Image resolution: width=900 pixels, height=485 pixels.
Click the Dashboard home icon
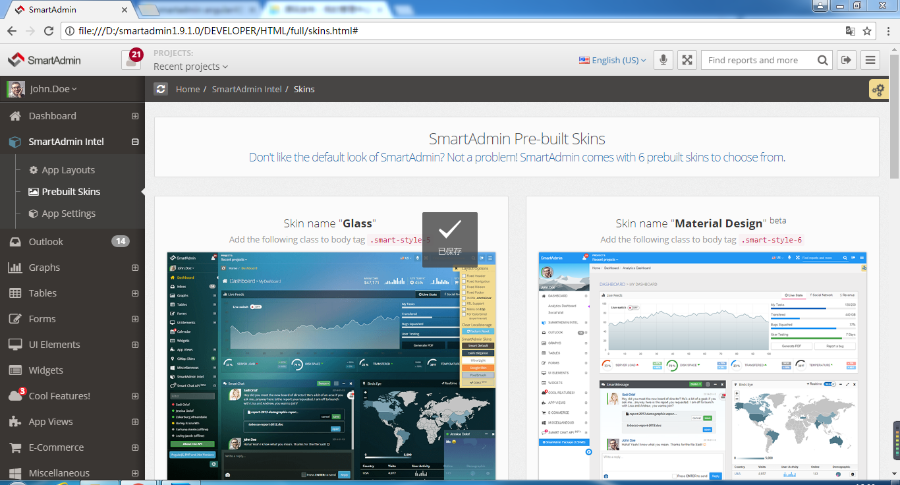tap(15, 116)
